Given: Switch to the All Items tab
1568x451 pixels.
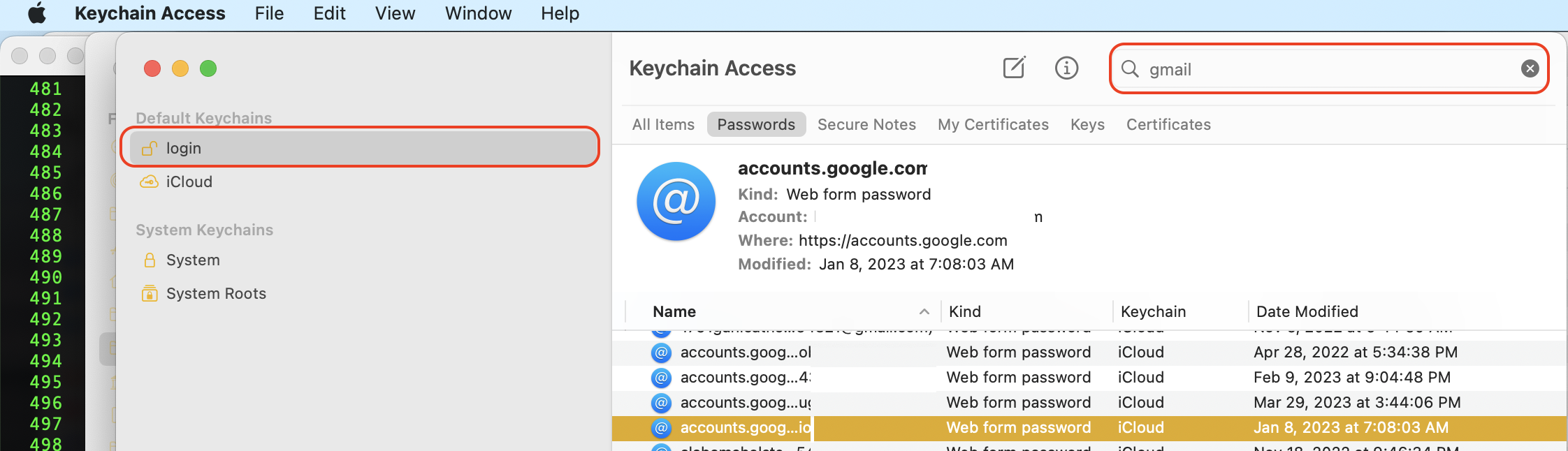Looking at the screenshot, I should click(x=663, y=124).
